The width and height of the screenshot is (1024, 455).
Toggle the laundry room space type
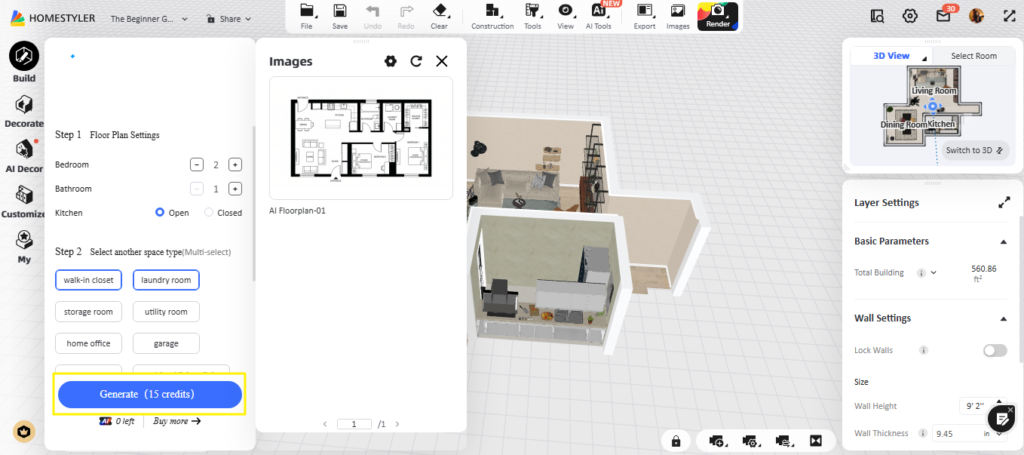coord(166,280)
